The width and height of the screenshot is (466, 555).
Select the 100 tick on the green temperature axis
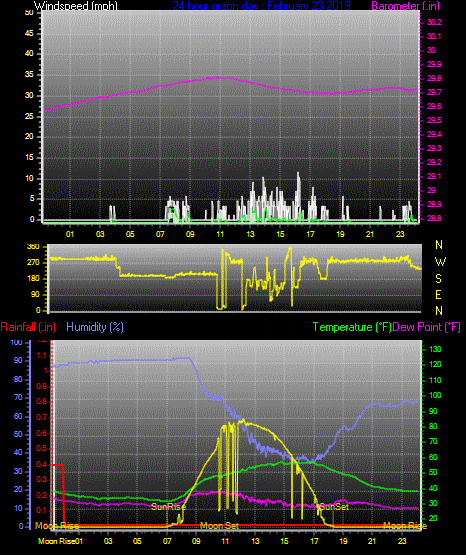[x=435, y=395]
